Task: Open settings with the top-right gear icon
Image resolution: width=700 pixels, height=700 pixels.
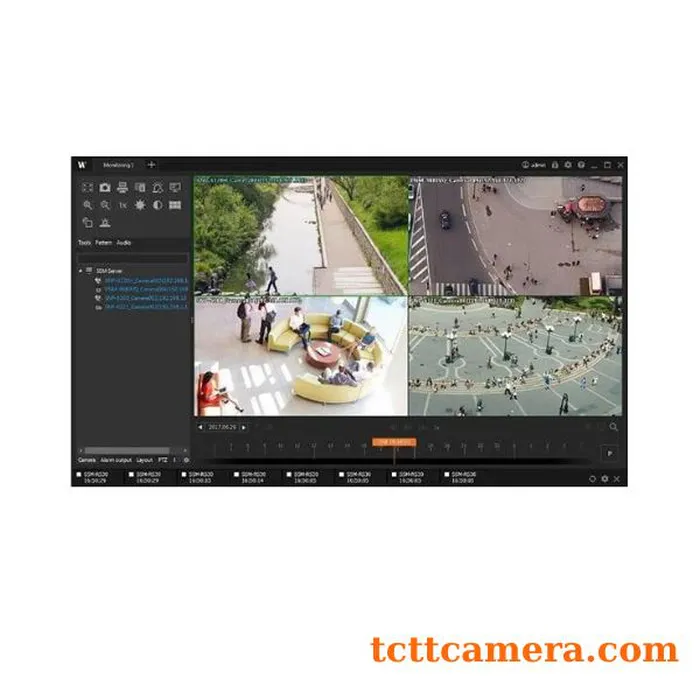Action: [567, 164]
